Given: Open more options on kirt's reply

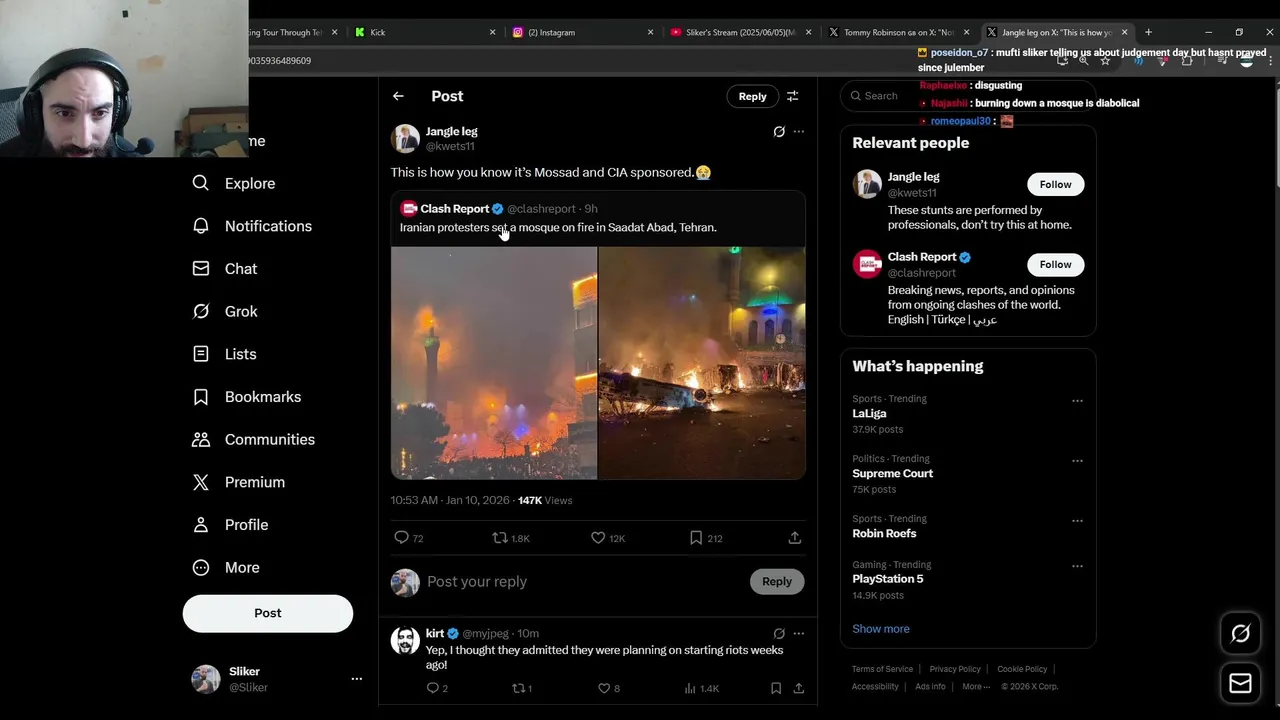Looking at the screenshot, I should (798, 633).
